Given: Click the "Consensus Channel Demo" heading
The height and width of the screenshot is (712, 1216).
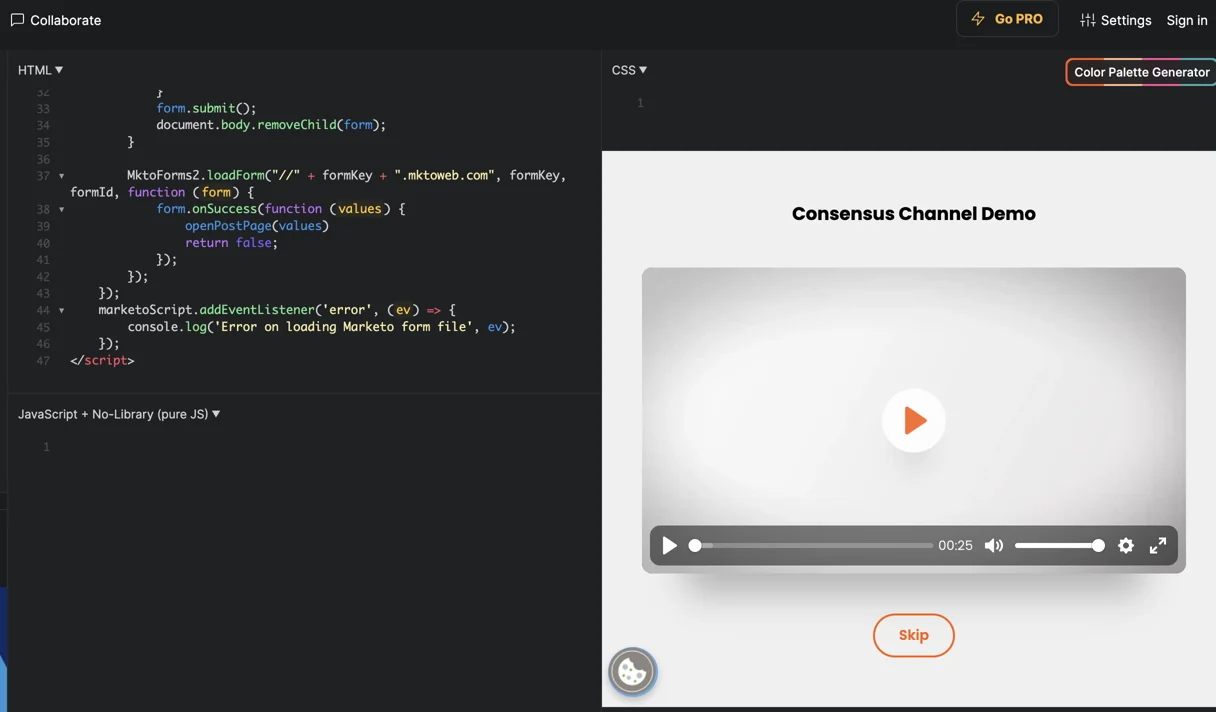Looking at the screenshot, I should point(914,214).
